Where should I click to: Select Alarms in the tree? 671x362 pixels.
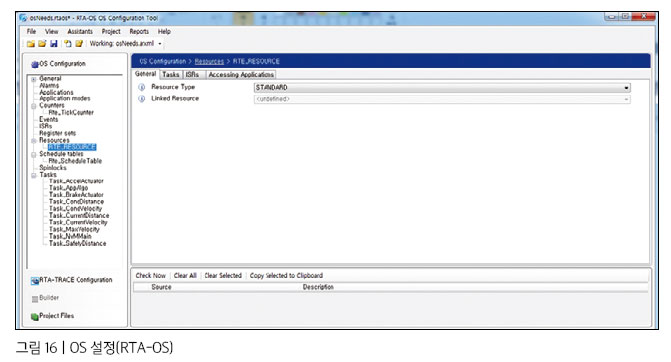pyautogui.click(x=49, y=86)
